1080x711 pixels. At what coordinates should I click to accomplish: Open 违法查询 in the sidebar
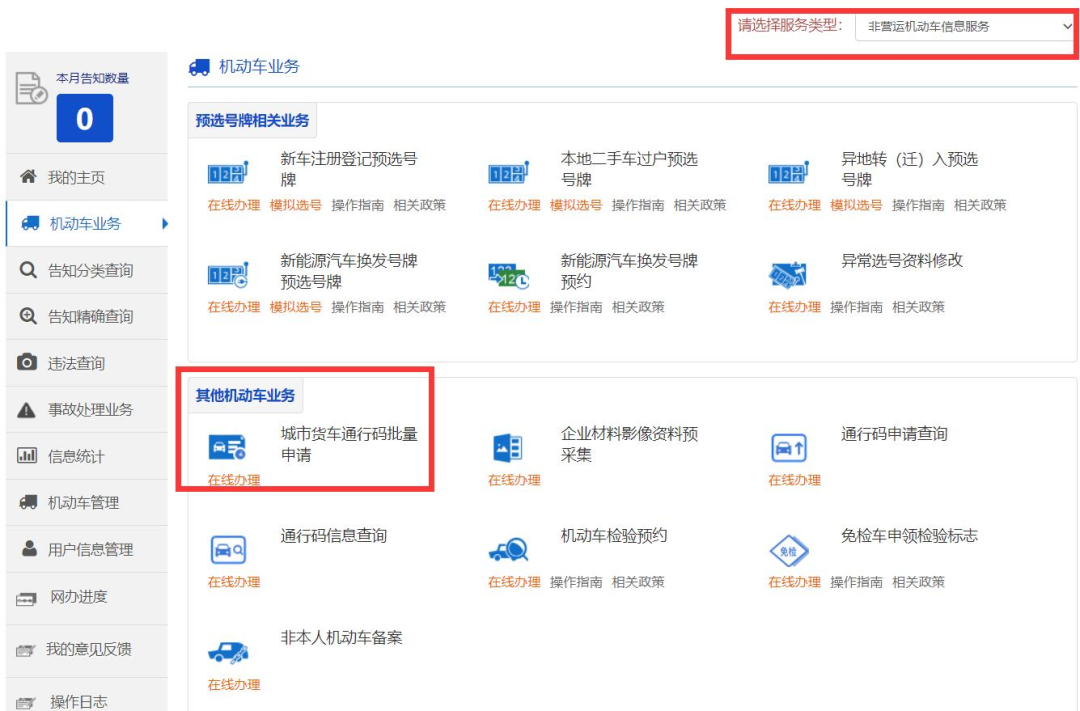pyautogui.click(x=76, y=363)
